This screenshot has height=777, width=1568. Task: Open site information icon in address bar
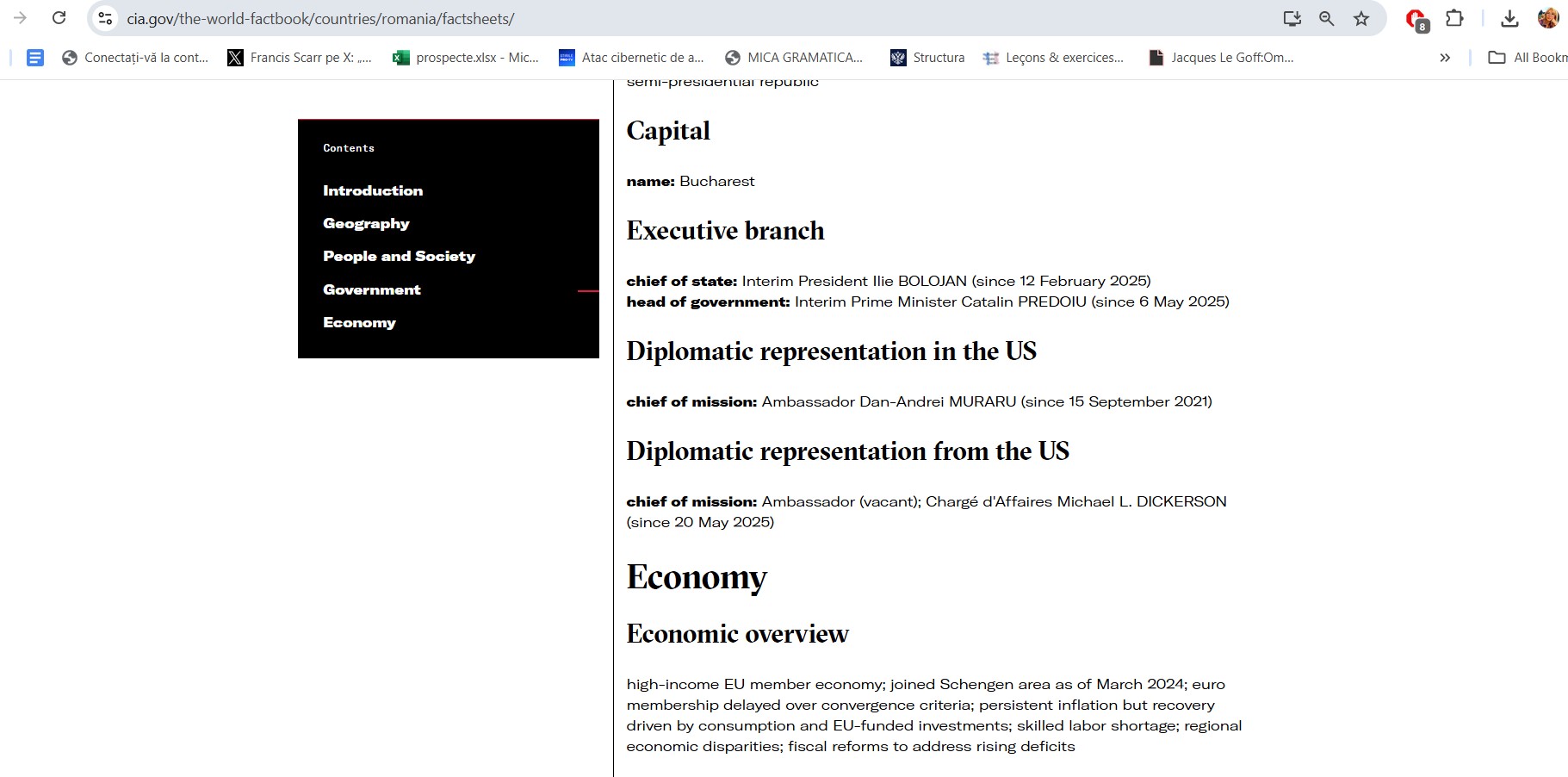[105, 18]
